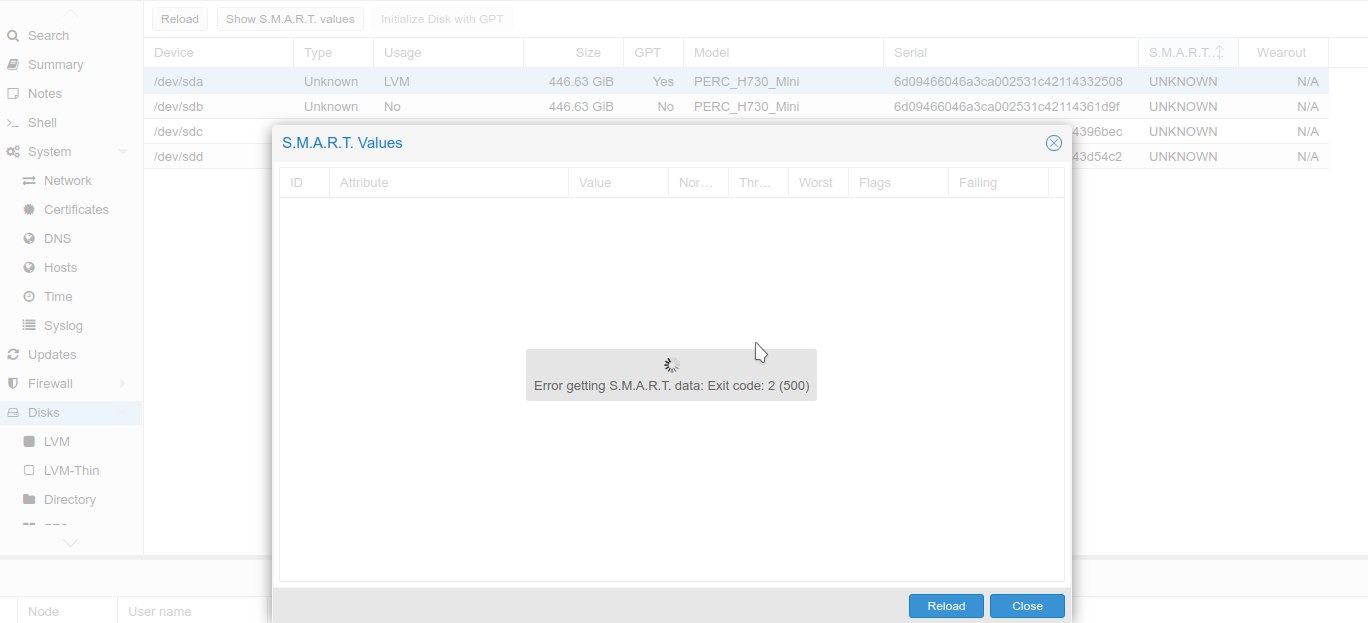Click the Flags column header in dialog
This screenshot has height=623, width=1368.
[898, 183]
